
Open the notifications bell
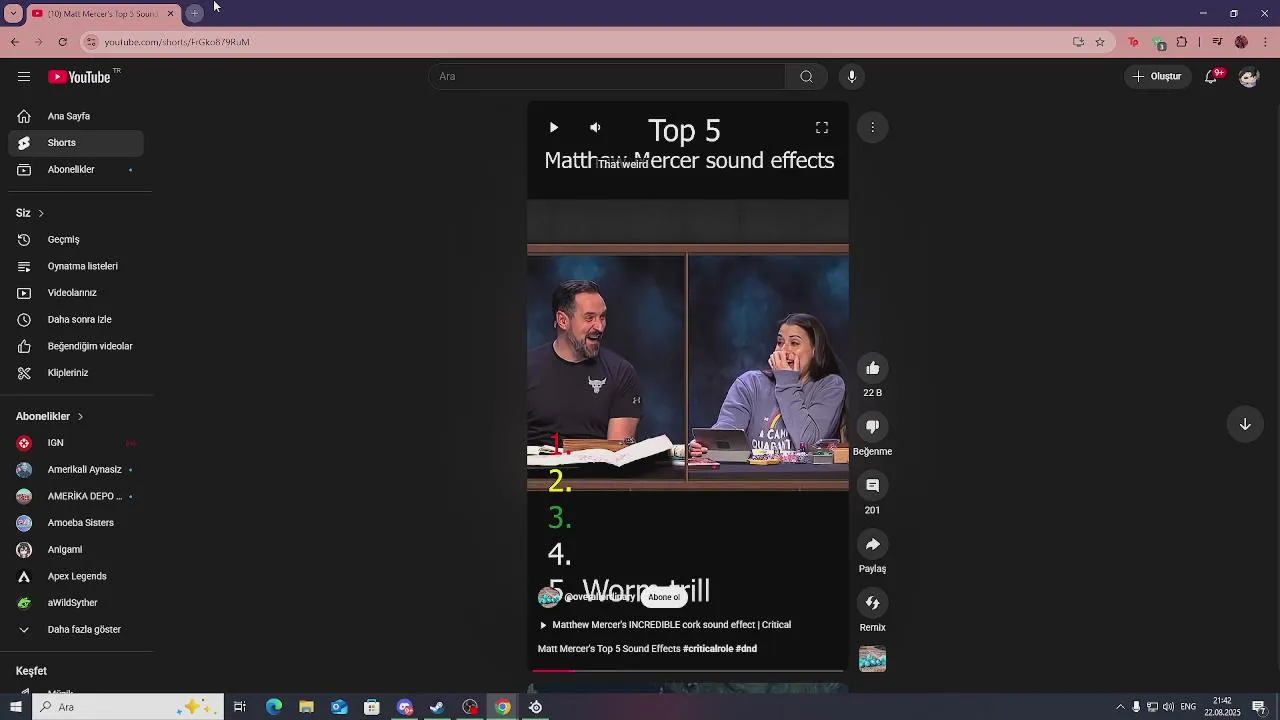[1211, 77]
